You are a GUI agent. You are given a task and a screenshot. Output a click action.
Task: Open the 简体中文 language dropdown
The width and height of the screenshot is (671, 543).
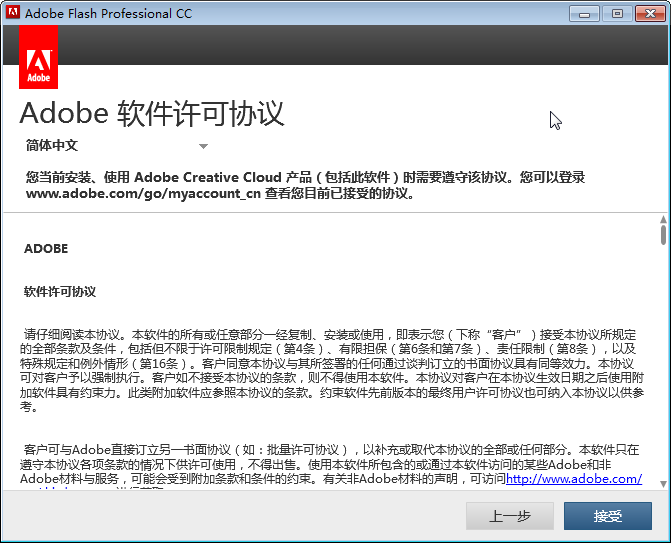pyautogui.click(x=116, y=145)
